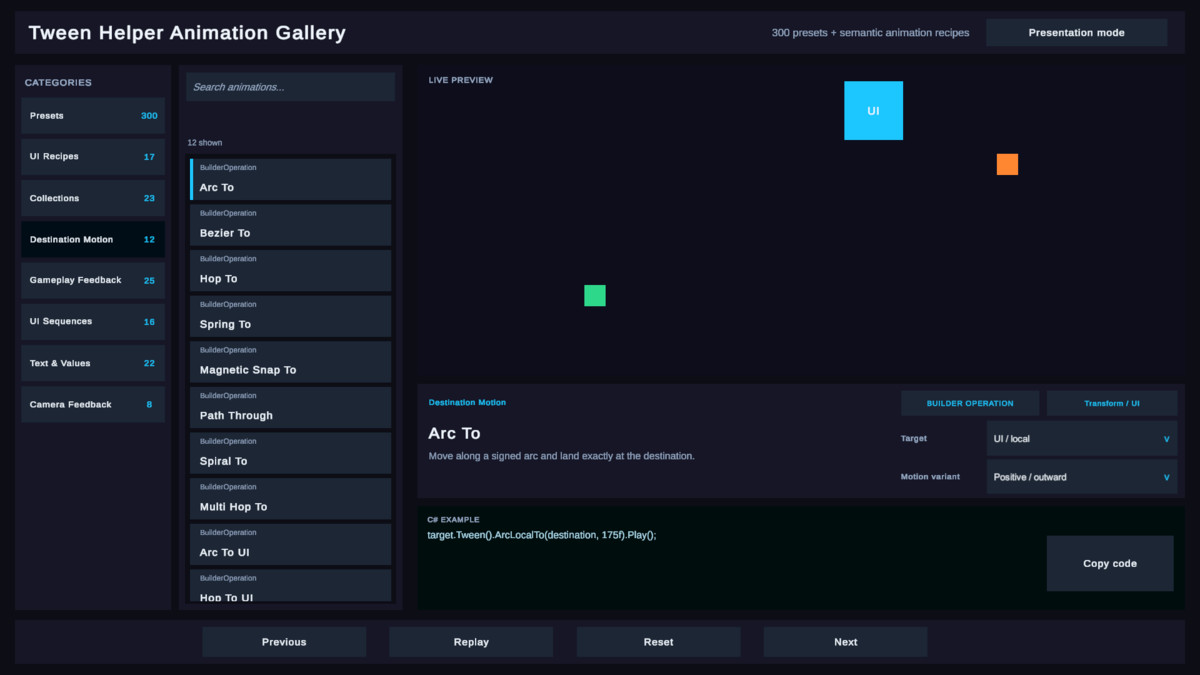Select the Arc To animation

pyautogui.click(x=290, y=180)
